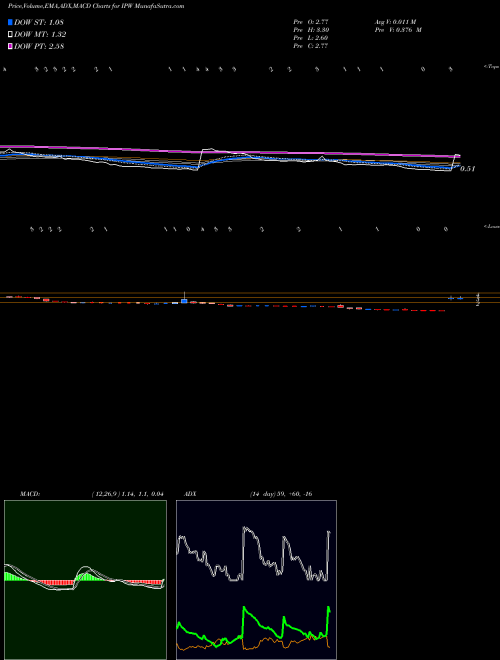Click the 'Tops' label at right edge
500x660 pixels.
coord(492,67)
